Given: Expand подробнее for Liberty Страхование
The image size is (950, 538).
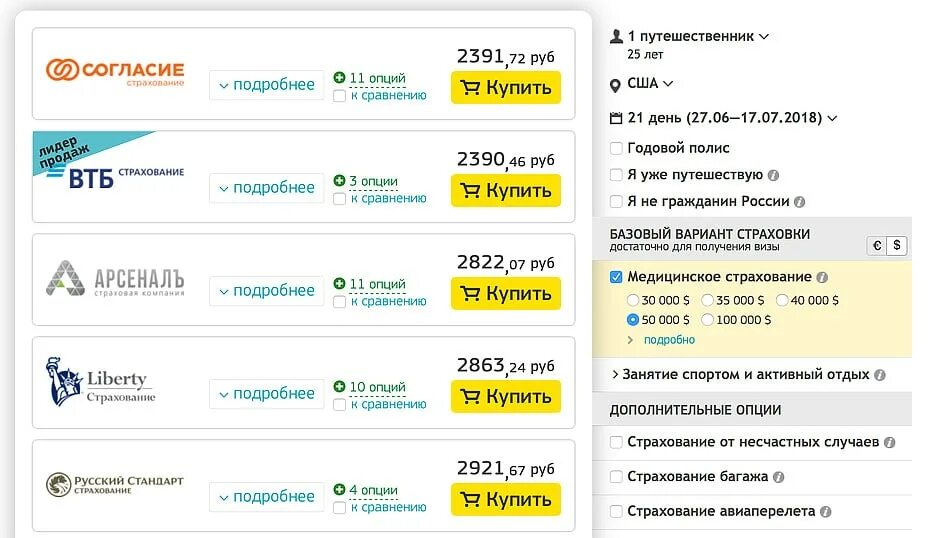Looking at the screenshot, I should point(267,394).
